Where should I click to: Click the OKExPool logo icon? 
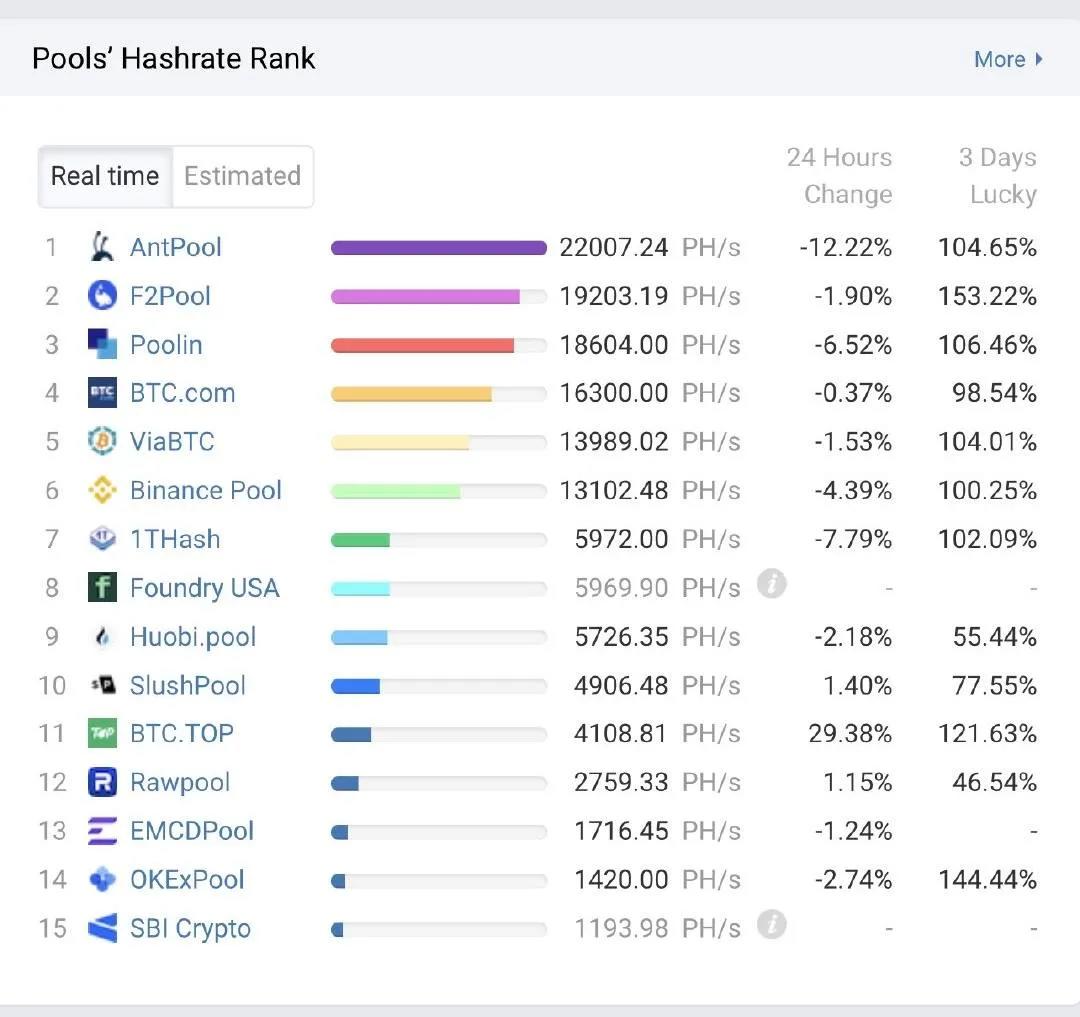102,879
